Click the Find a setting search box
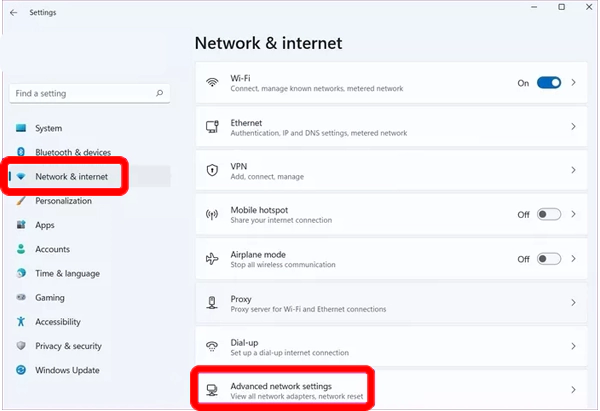This screenshot has width=600, height=411. coord(90,94)
